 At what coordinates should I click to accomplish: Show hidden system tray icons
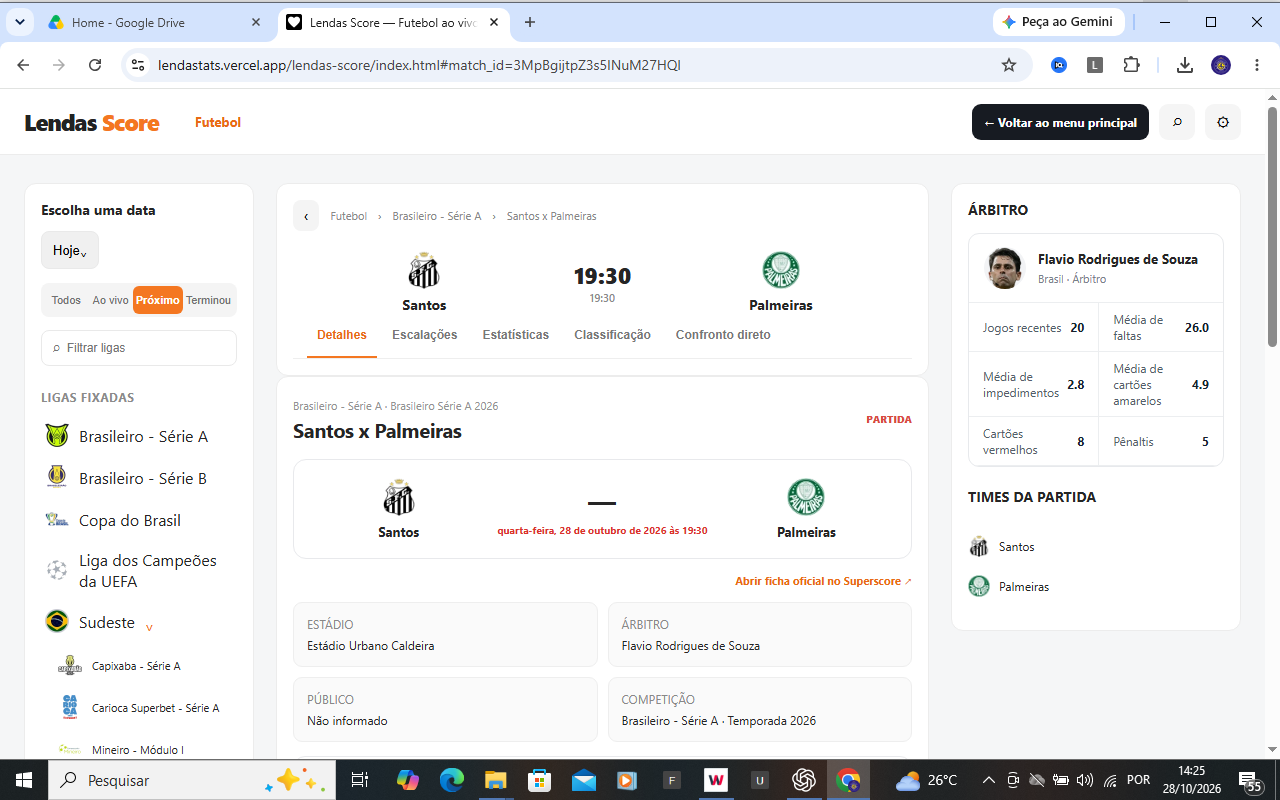point(989,780)
